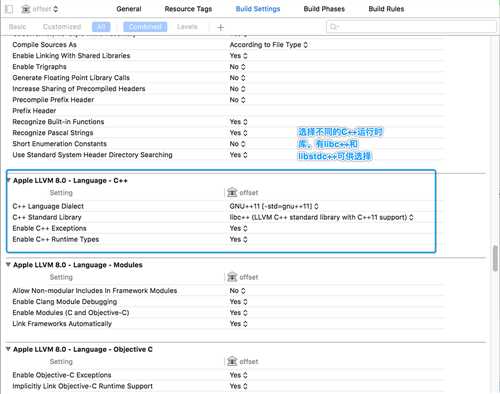This screenshot has width=500, height=394.
Task: Open the offset target selector
Action: coord(40,9)
